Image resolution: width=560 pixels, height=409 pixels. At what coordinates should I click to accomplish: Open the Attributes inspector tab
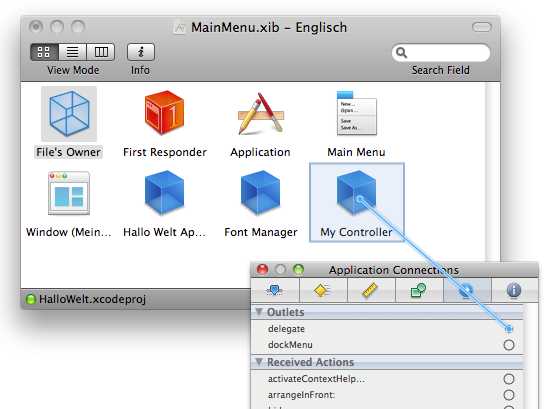point(275,290)
